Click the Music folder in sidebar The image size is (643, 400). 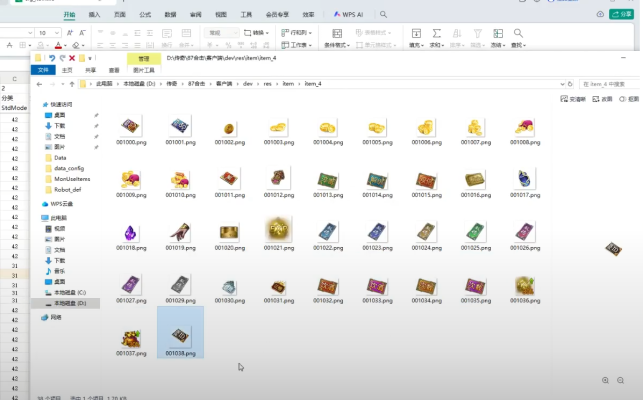coord(60,271)
